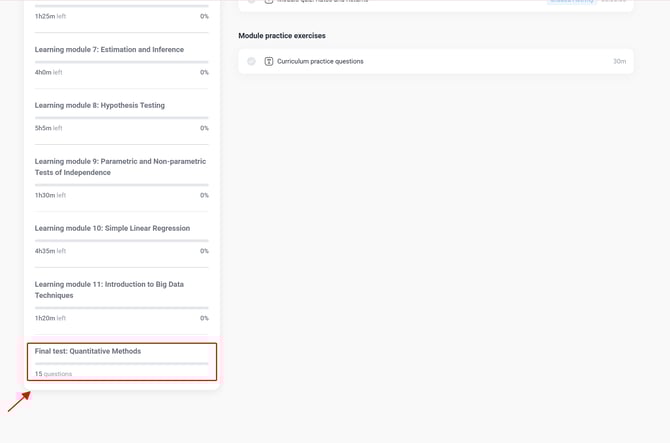
Task: Toggle completion circle for Curriculum practice questions
Action: point(251,62)
